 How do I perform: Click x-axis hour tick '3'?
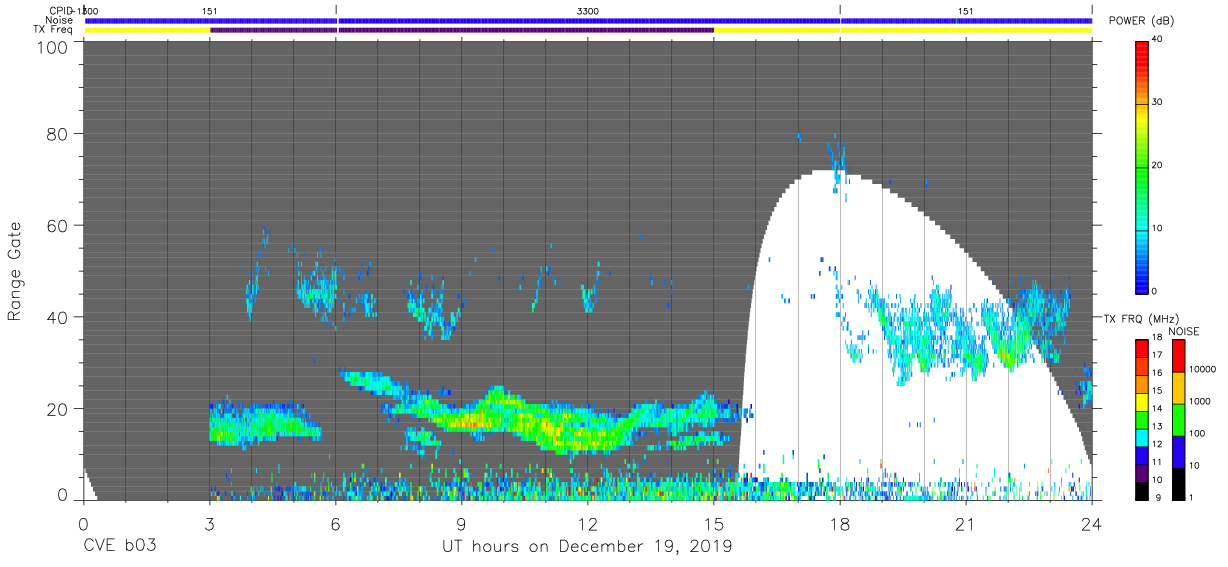[x=210, y=524]
